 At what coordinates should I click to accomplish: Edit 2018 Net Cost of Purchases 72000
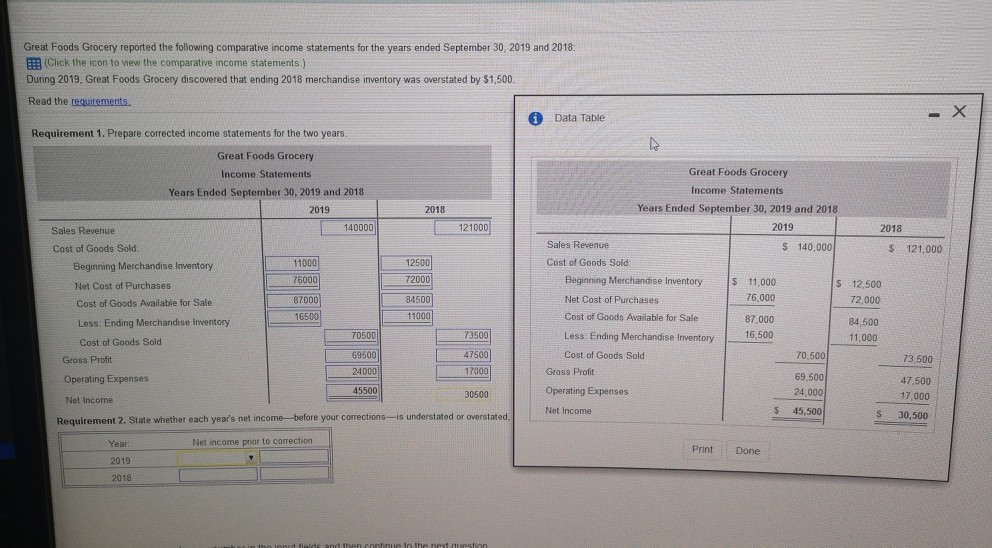click(x=407, y=279)
